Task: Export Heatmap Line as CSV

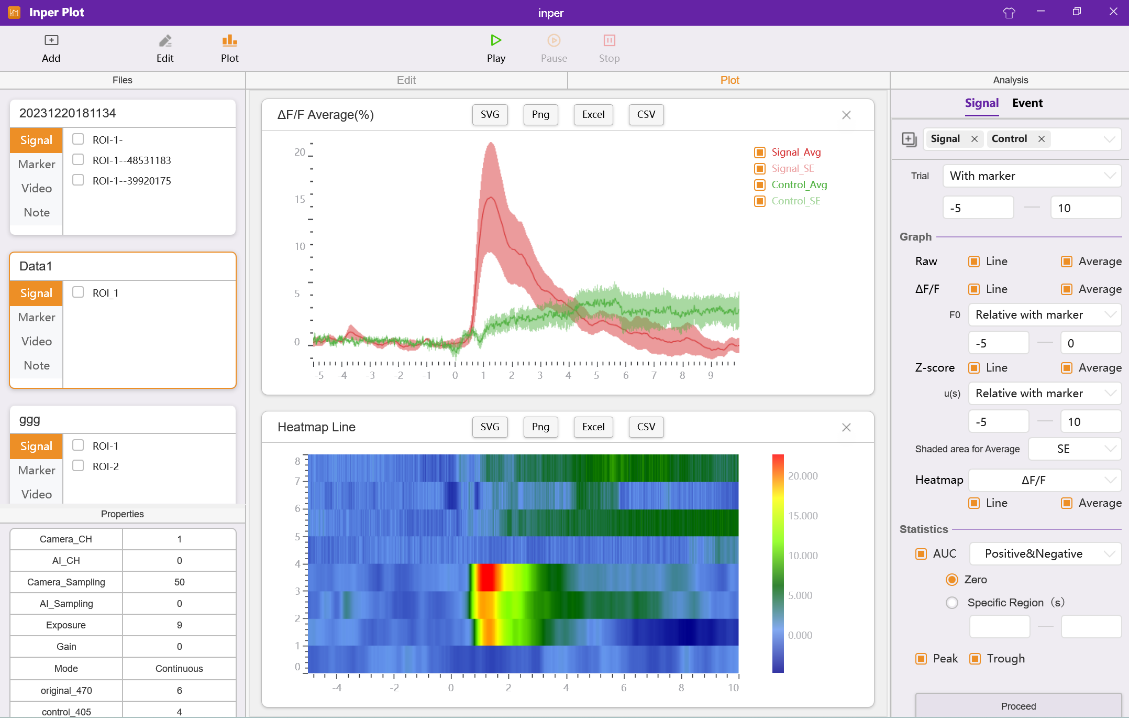Action: [x=646, y=427]
